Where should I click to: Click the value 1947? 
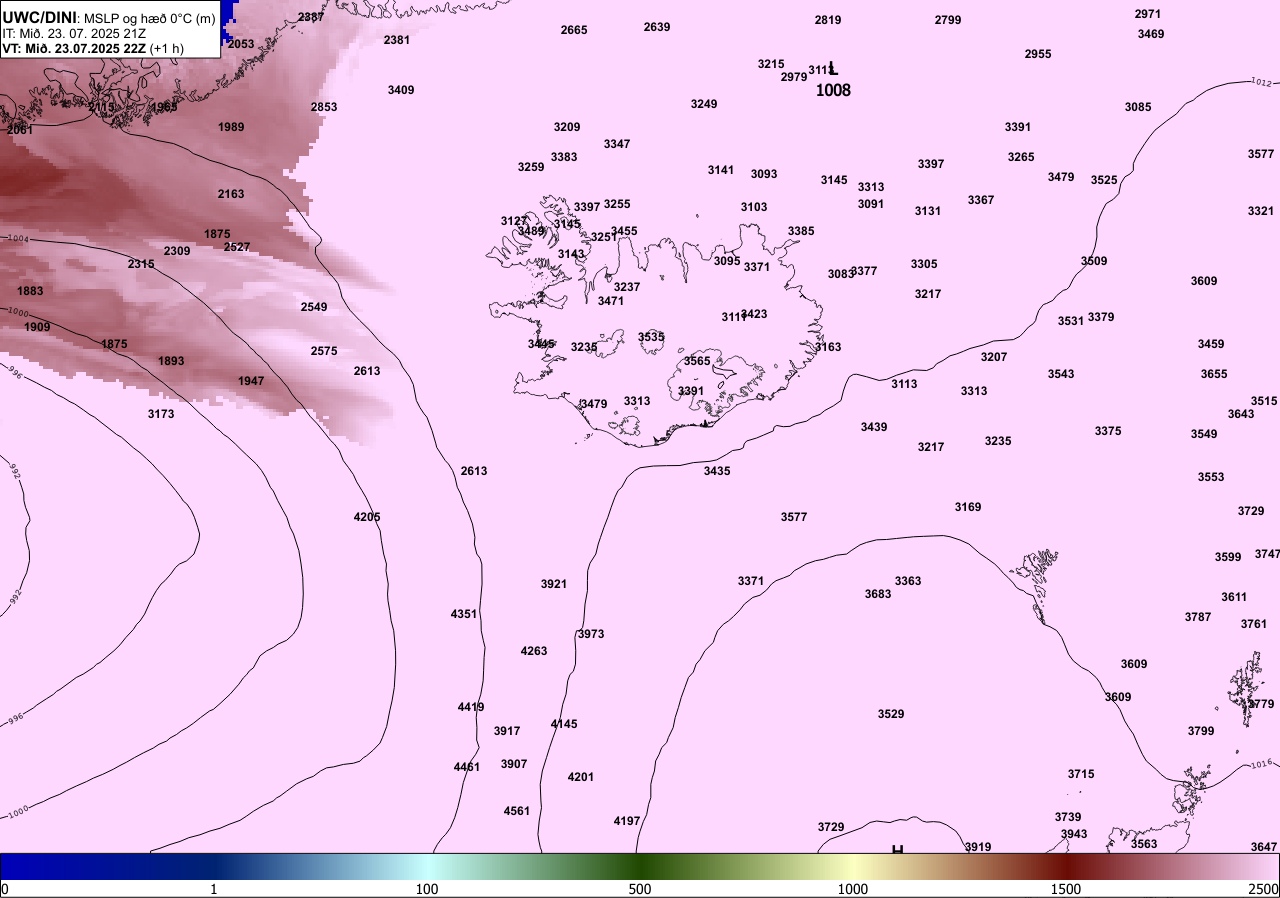tap(251, 381)
